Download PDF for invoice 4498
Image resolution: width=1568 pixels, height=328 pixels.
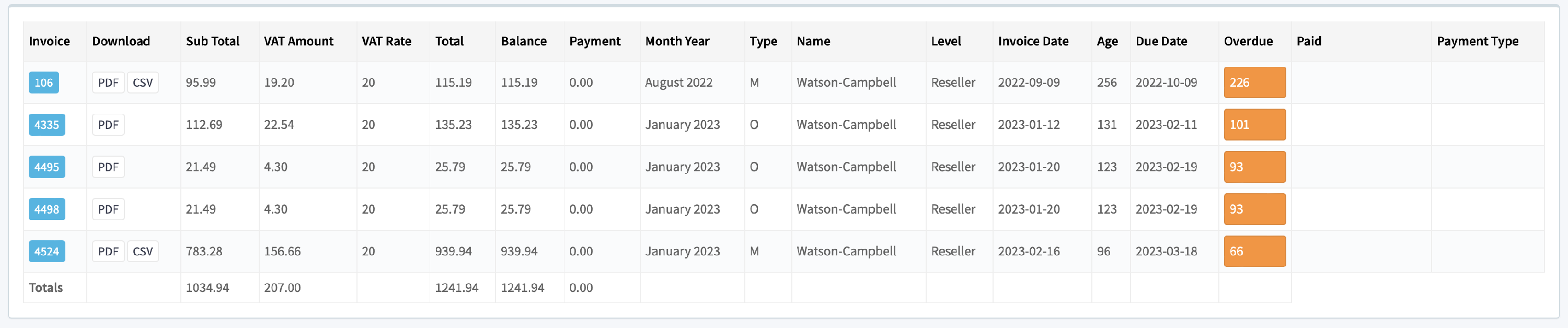tap(108, 209)
